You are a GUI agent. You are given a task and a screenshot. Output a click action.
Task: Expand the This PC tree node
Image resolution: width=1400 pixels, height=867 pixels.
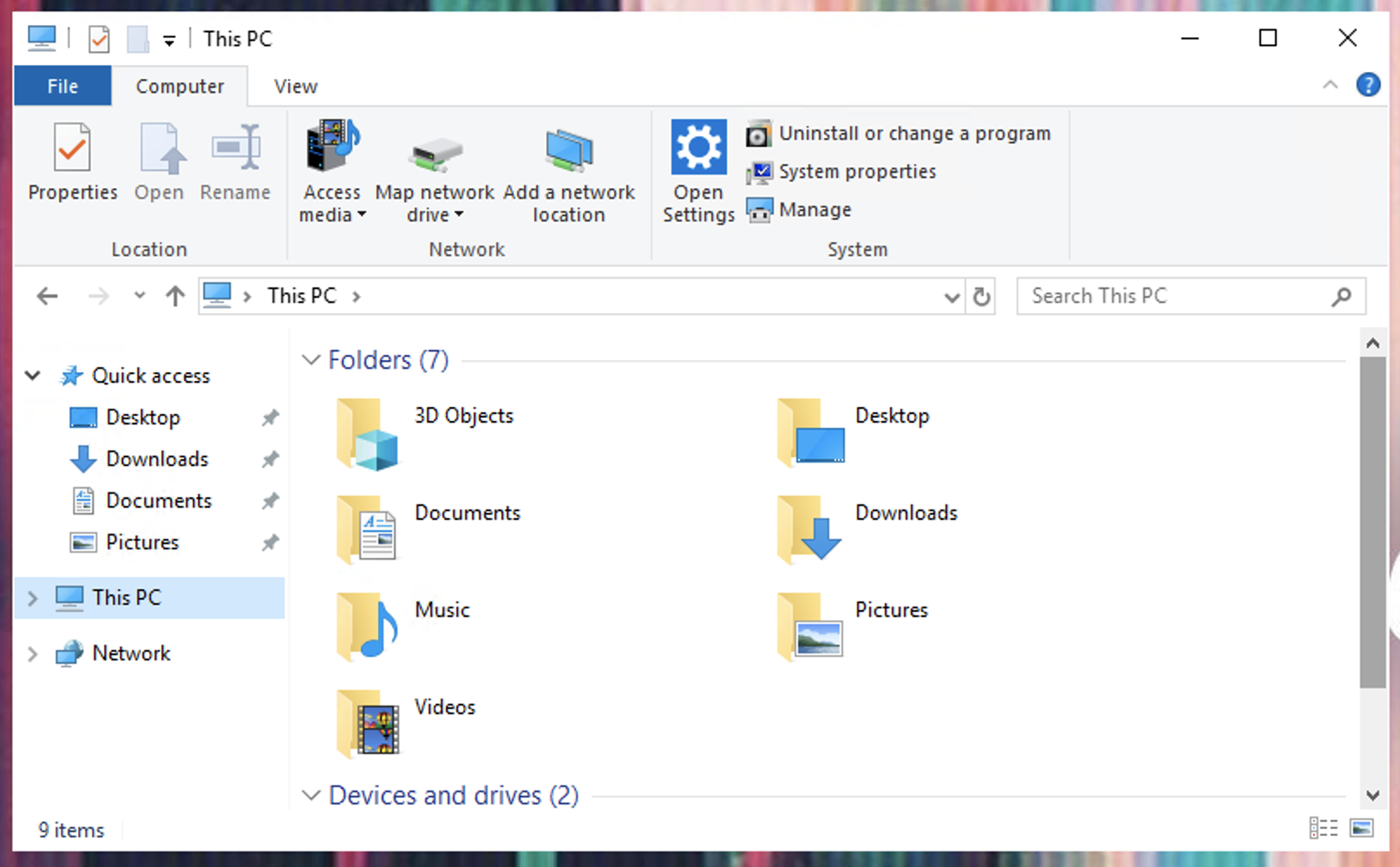(32, 598)
